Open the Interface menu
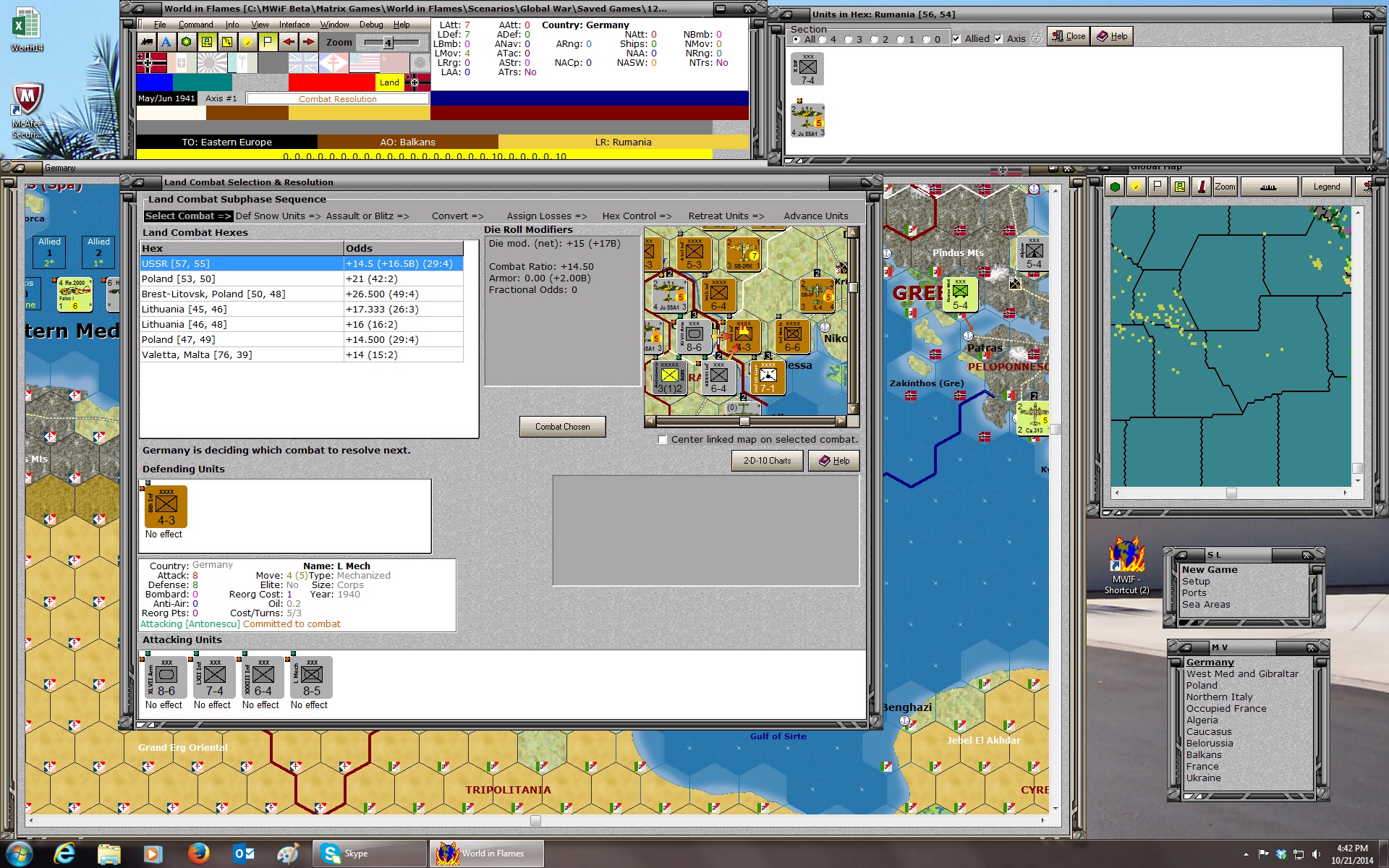This screenshot has height=868, width=1389. coord(294,25)
